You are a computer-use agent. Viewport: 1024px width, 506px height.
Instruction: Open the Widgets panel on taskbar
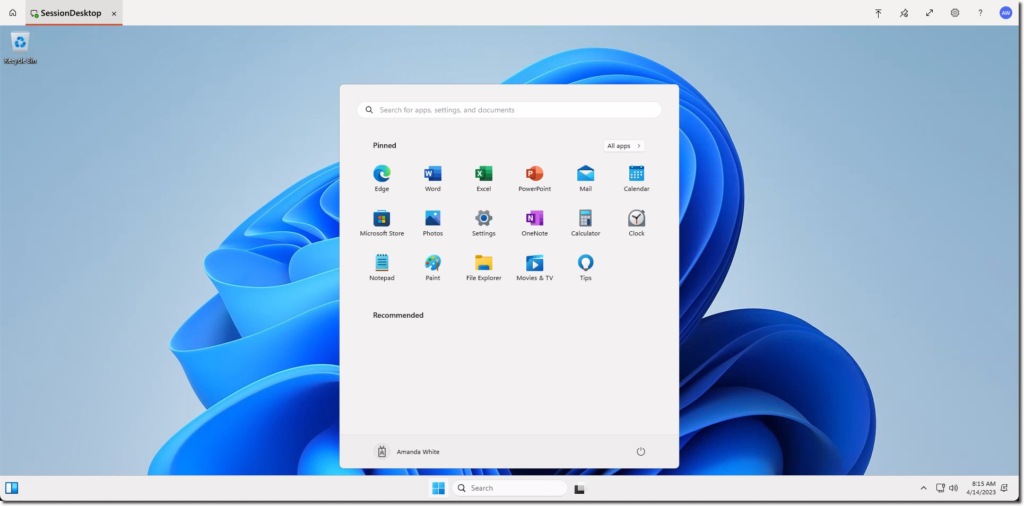click(x=12, y=488)
